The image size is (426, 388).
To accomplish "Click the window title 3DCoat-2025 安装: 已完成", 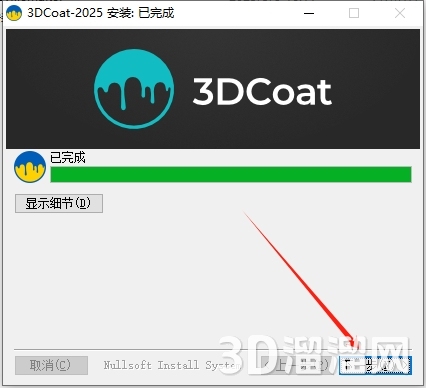I will (x=101, y=13).
